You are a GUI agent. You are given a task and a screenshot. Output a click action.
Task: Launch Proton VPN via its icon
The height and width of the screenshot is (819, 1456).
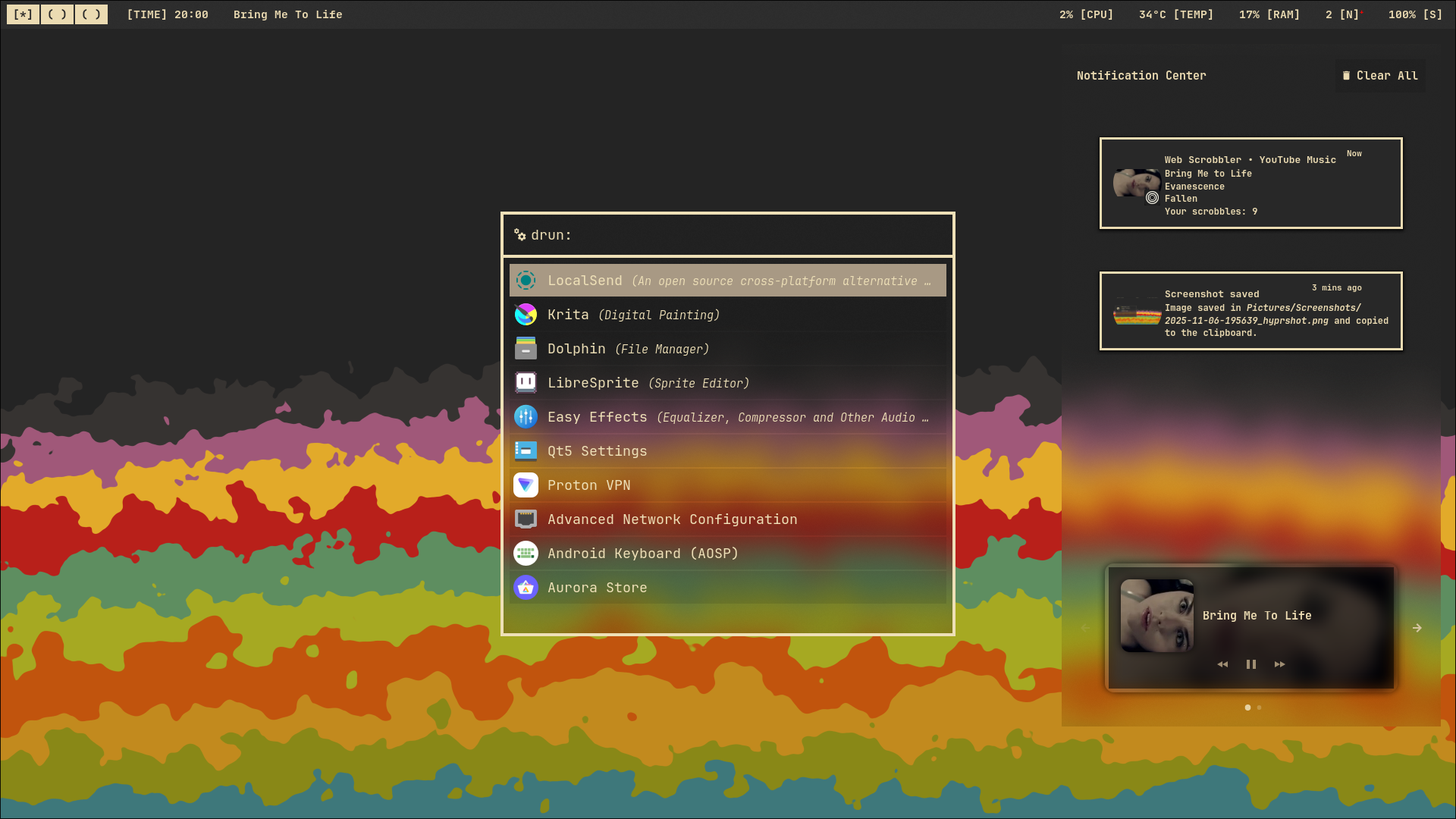[x=526, y=485]
